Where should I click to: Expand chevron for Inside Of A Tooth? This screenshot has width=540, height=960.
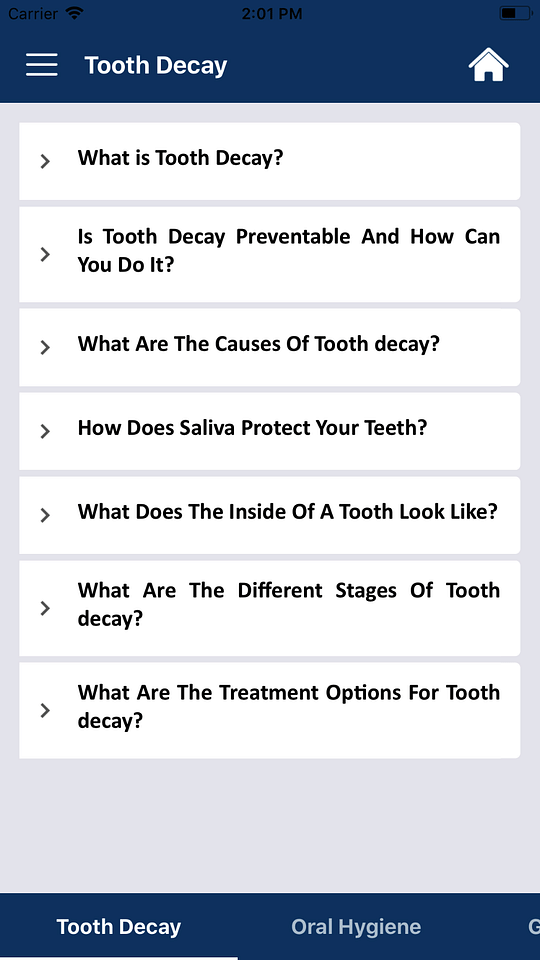(45, 516)
